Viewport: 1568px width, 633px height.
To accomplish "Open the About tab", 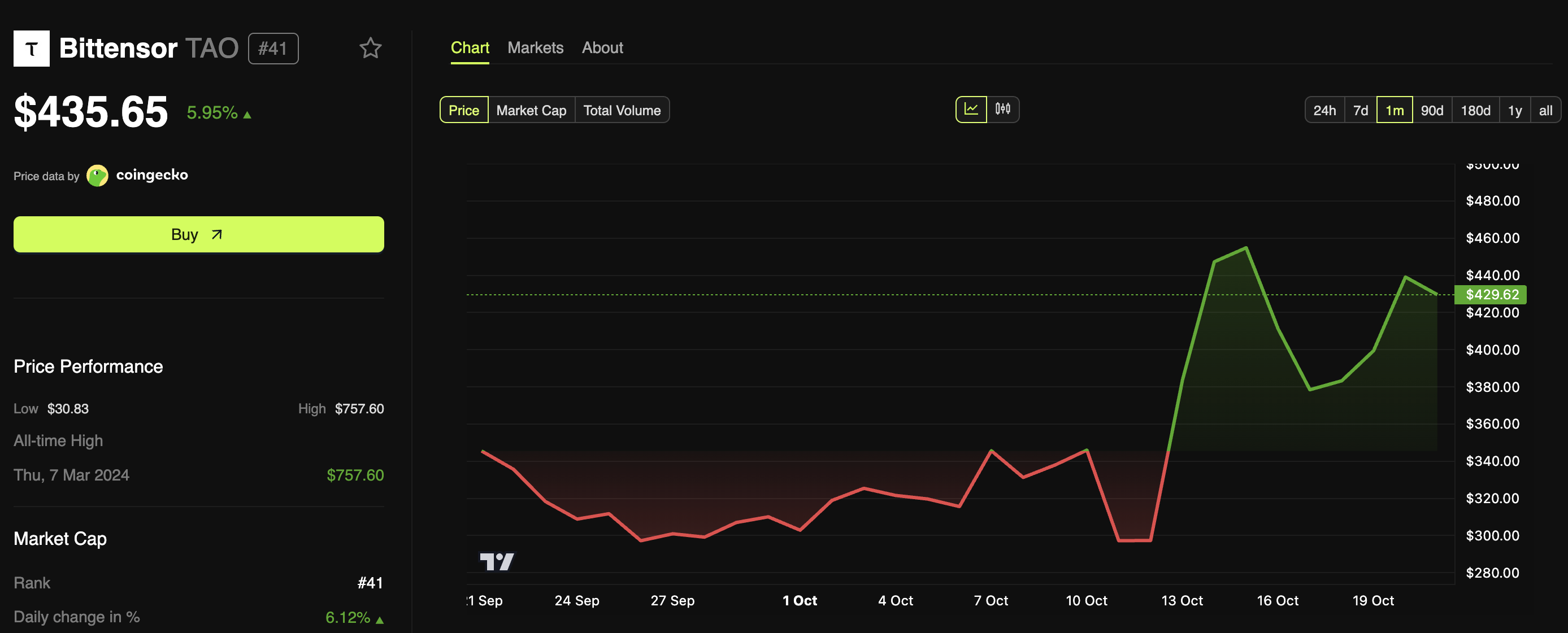I will pos(602,47).
